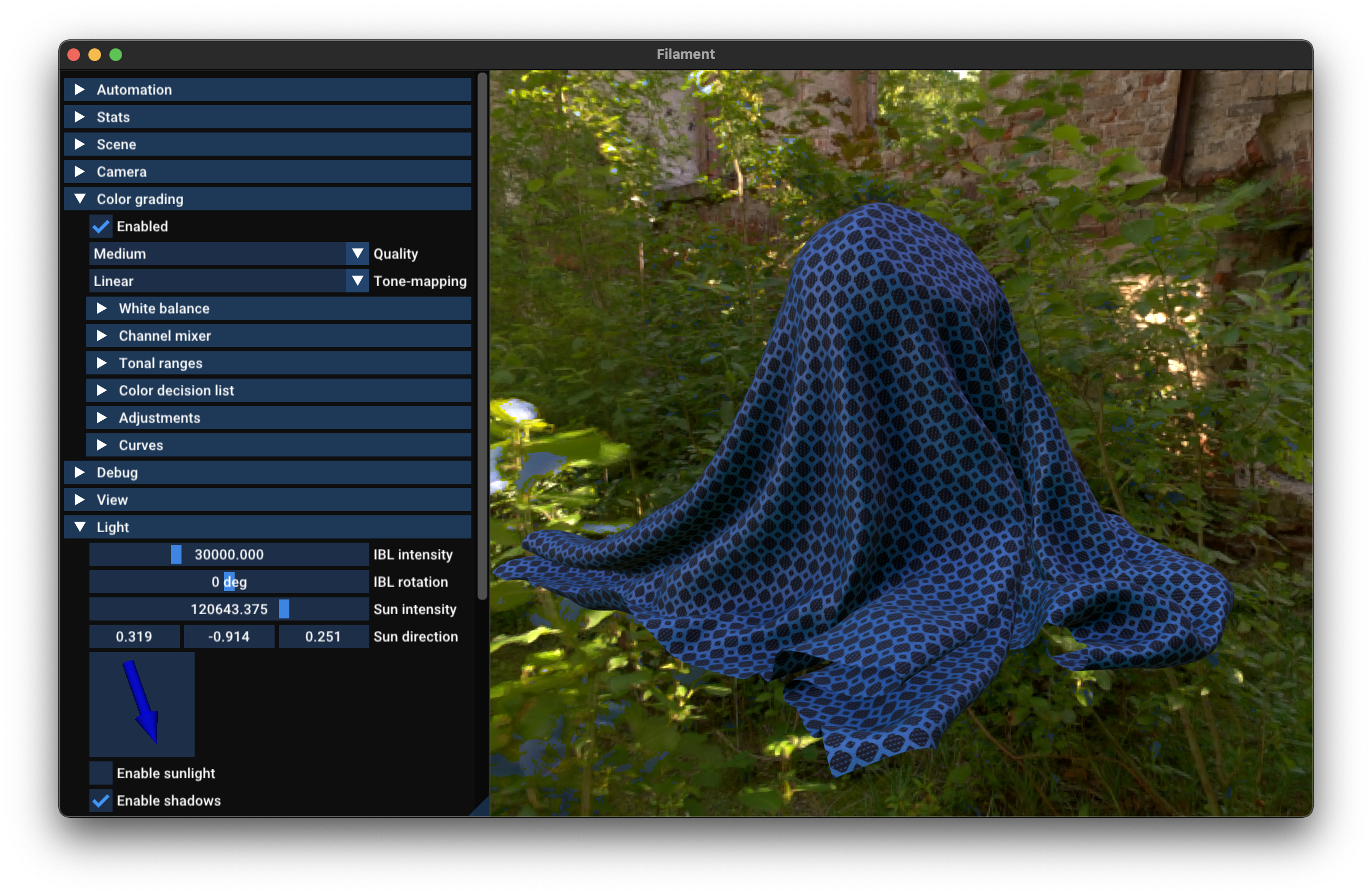Click the Channel mixer label

(x=165, y=335)
